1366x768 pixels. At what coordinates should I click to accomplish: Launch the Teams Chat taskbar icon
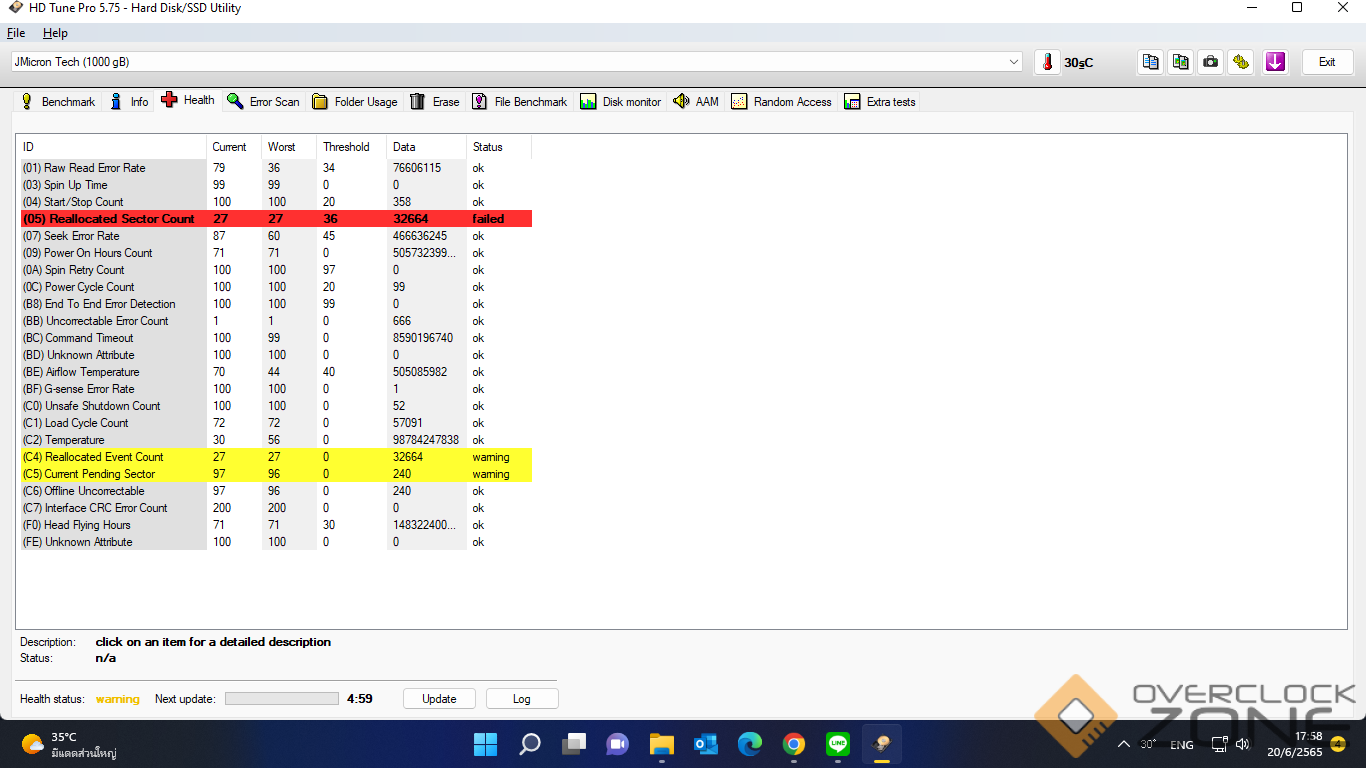617,744
